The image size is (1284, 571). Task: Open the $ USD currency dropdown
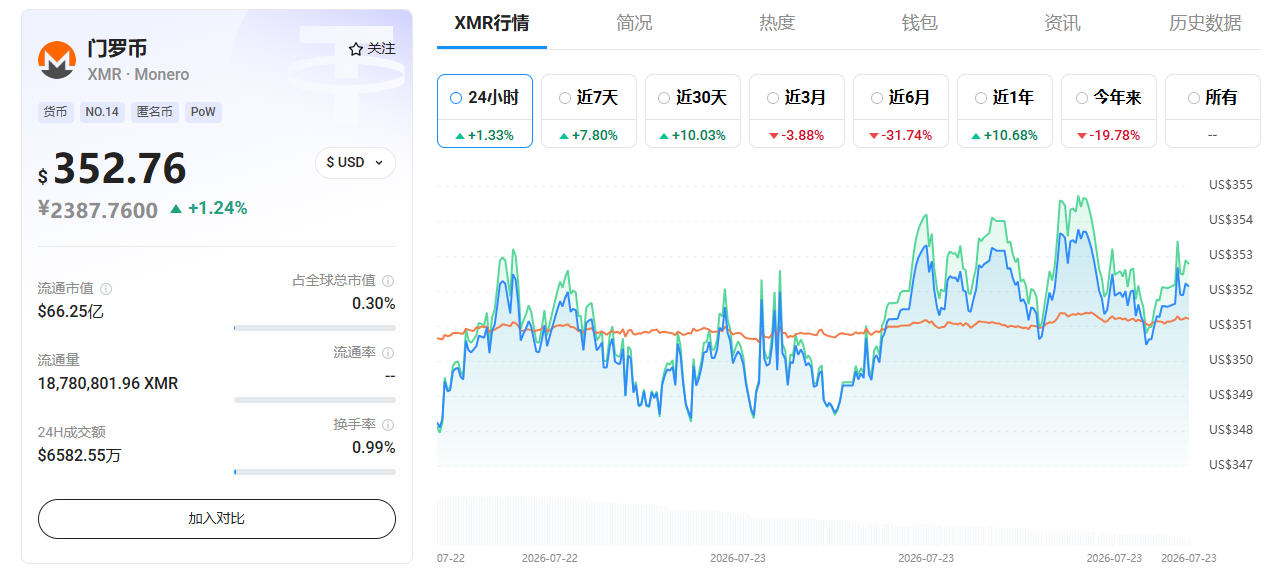click(355, 162)
